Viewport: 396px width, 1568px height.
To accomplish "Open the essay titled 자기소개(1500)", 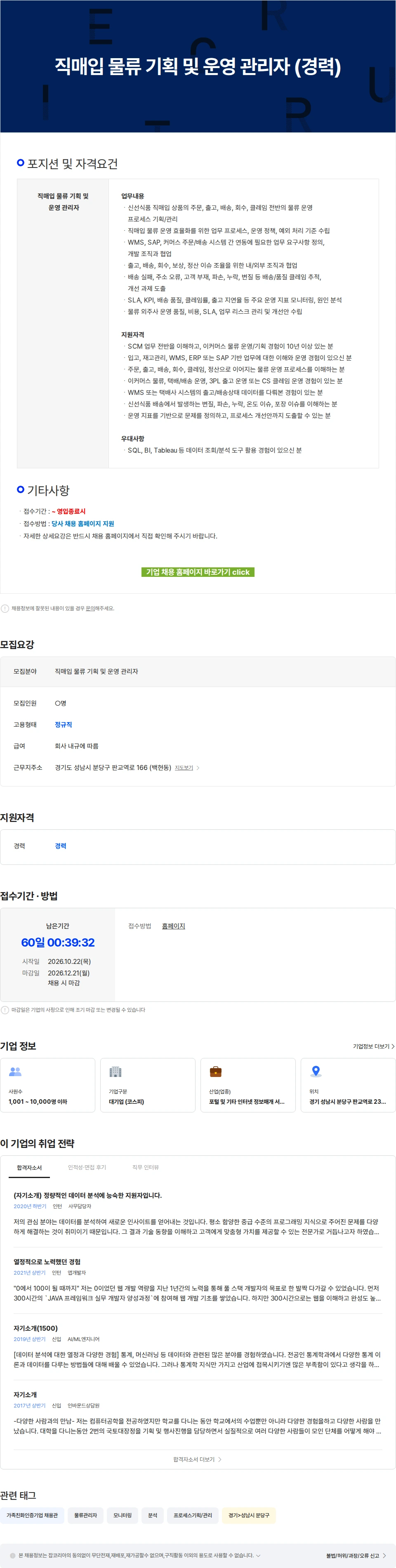I will (35, 1328).
